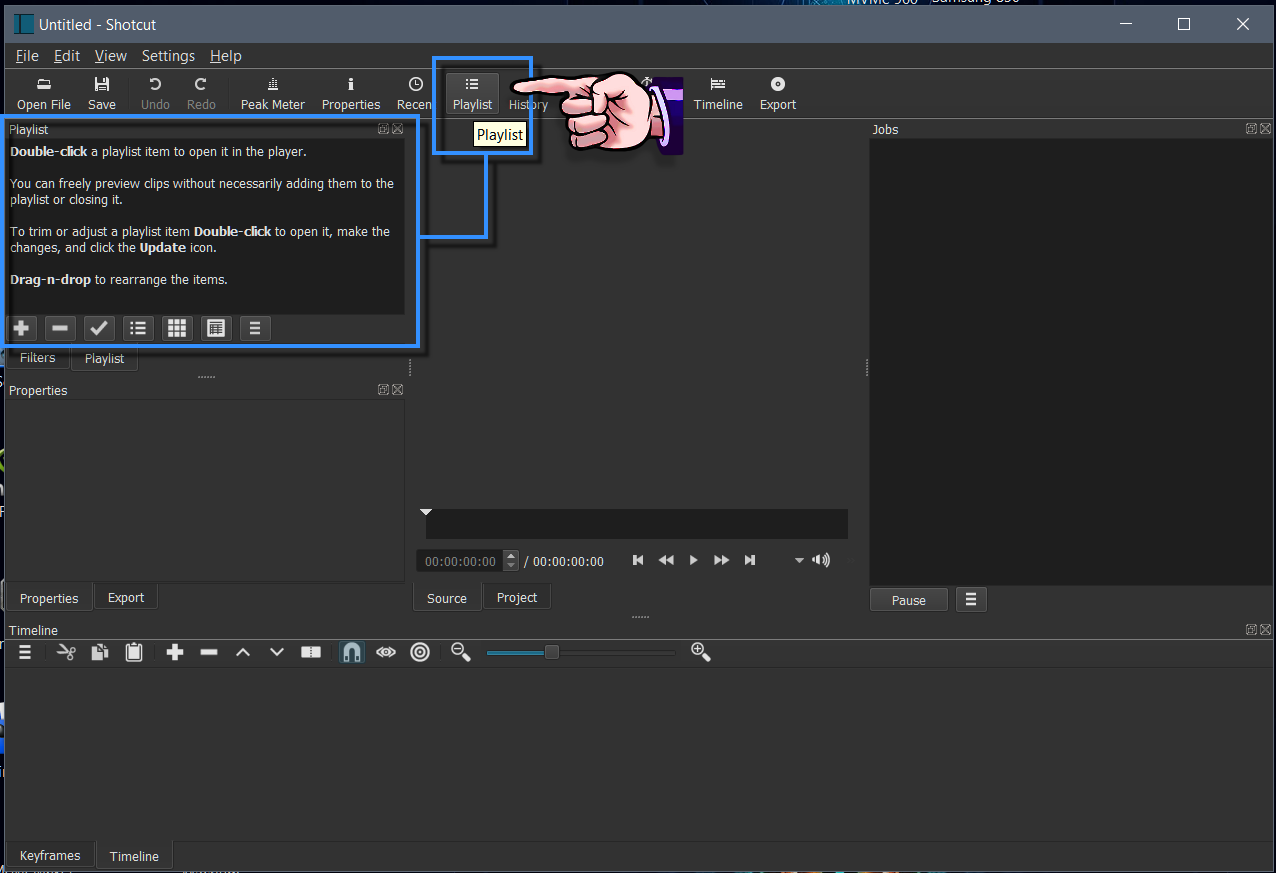1276x873 pixels.
Task: Switch the playlist to icons table view
Action: [x=216, y=328]
